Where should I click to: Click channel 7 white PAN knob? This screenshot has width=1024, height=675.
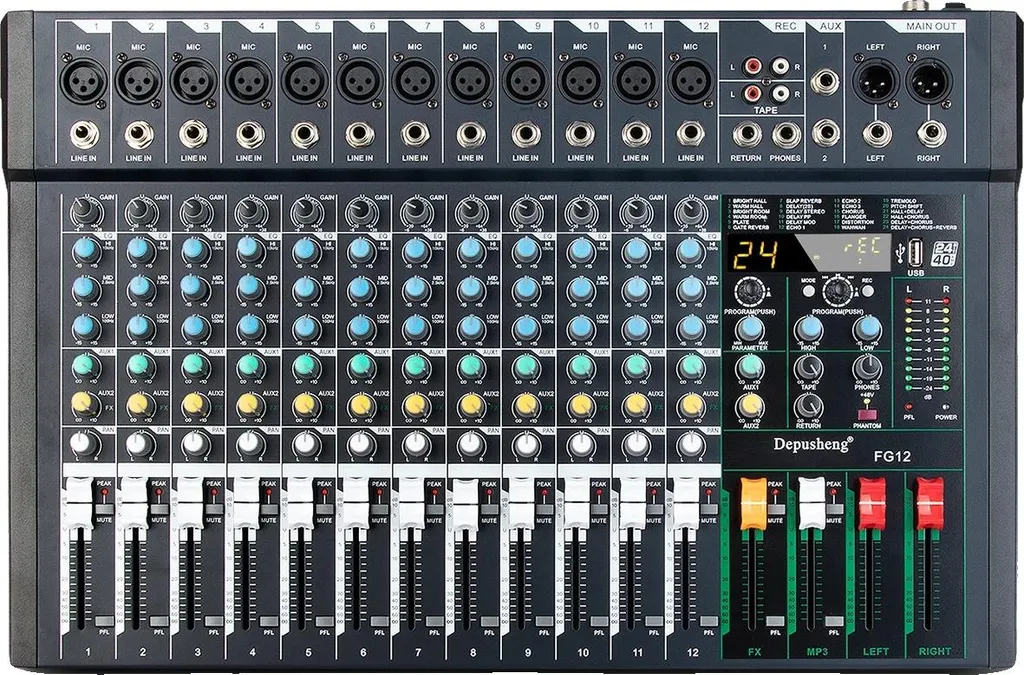click(415, 445)
